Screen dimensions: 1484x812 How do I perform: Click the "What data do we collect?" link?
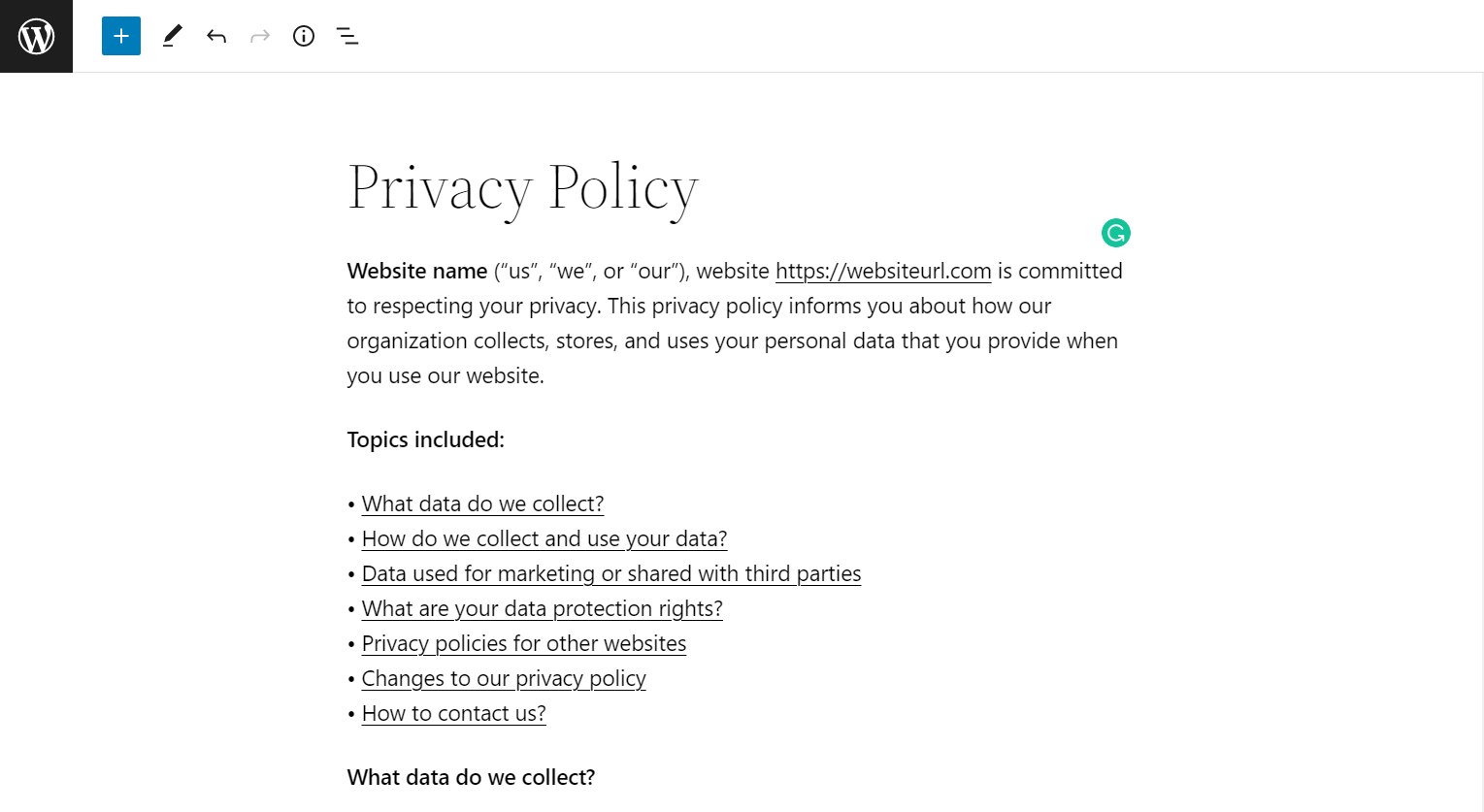click(x=482, y=503)
